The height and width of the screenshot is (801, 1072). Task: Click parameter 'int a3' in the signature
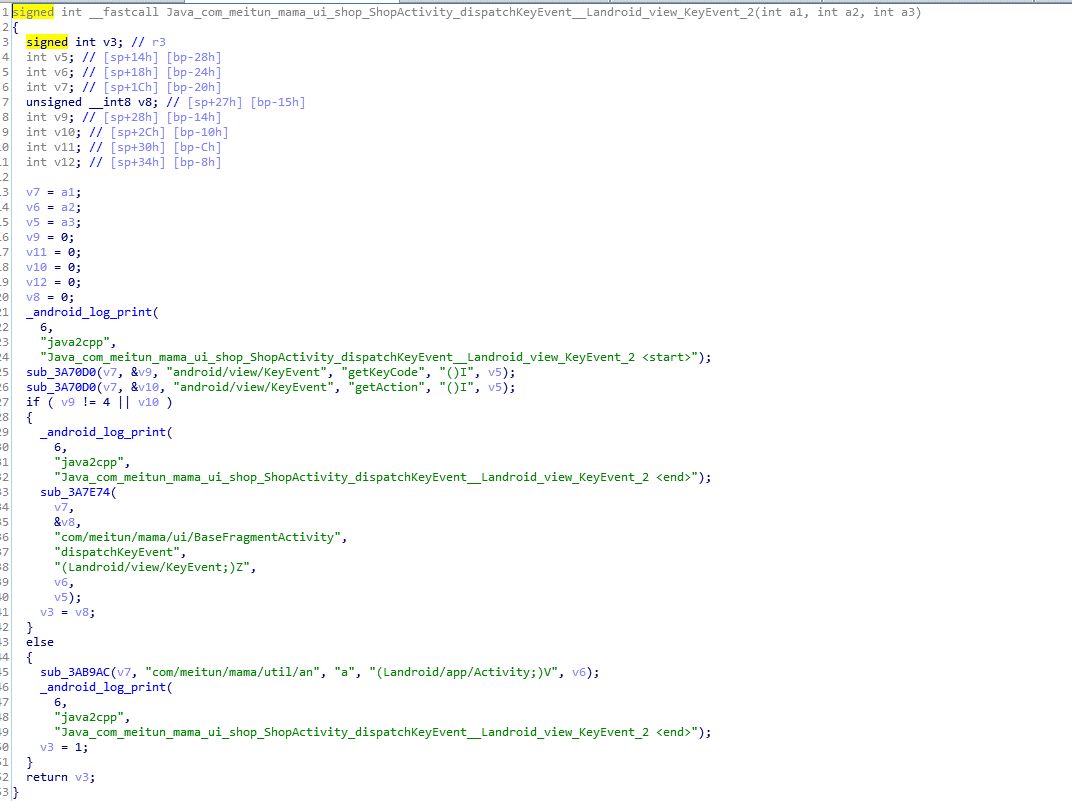[894, 12]
